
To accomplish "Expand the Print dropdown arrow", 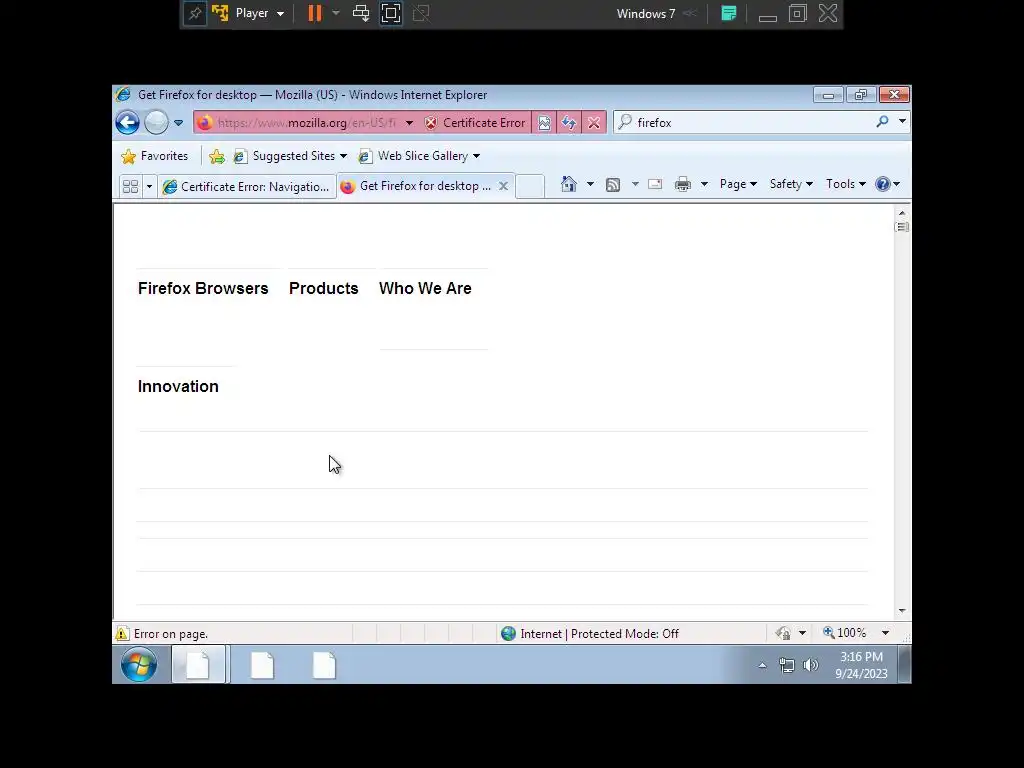I will point(704,184).
